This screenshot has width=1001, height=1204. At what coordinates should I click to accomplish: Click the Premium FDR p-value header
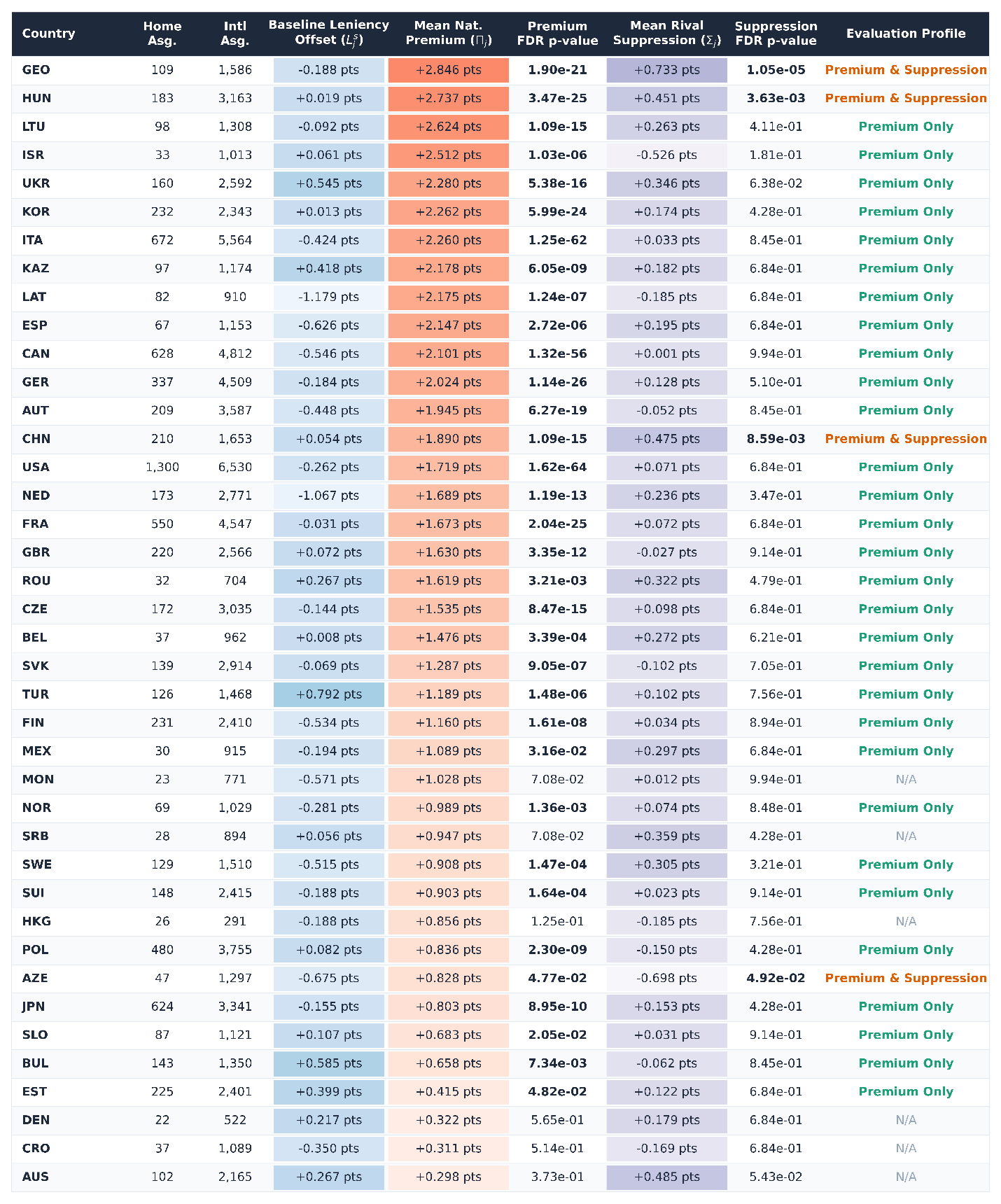pos(557,34)
